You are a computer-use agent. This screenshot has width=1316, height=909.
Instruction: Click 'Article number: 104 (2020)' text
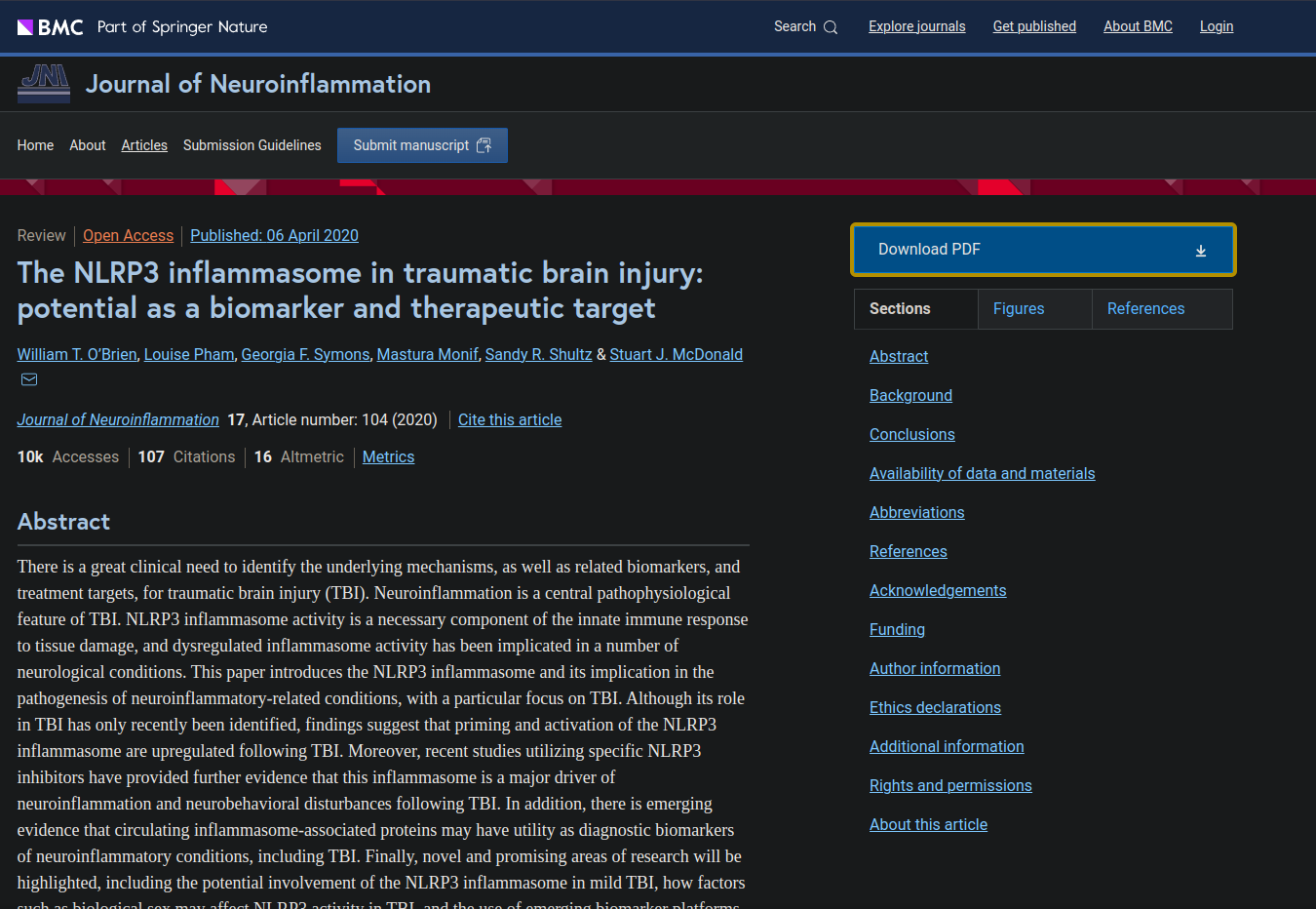[345, 419]
